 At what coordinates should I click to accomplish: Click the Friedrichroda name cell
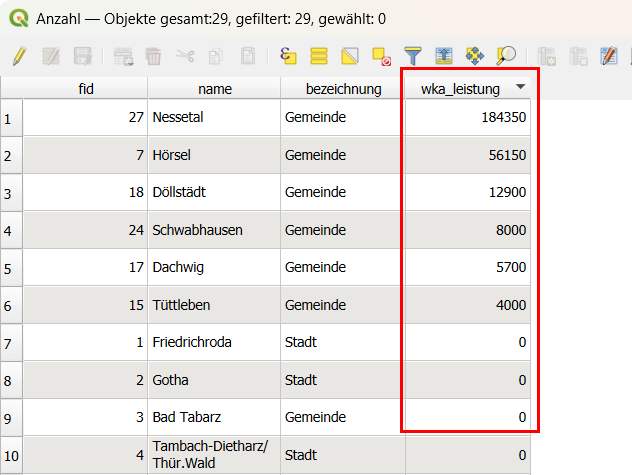214,342
